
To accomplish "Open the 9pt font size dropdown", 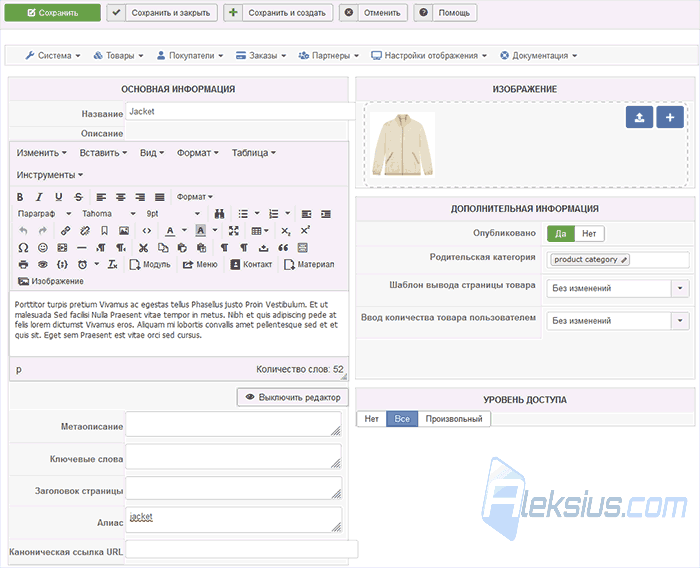I will point(173,214).
